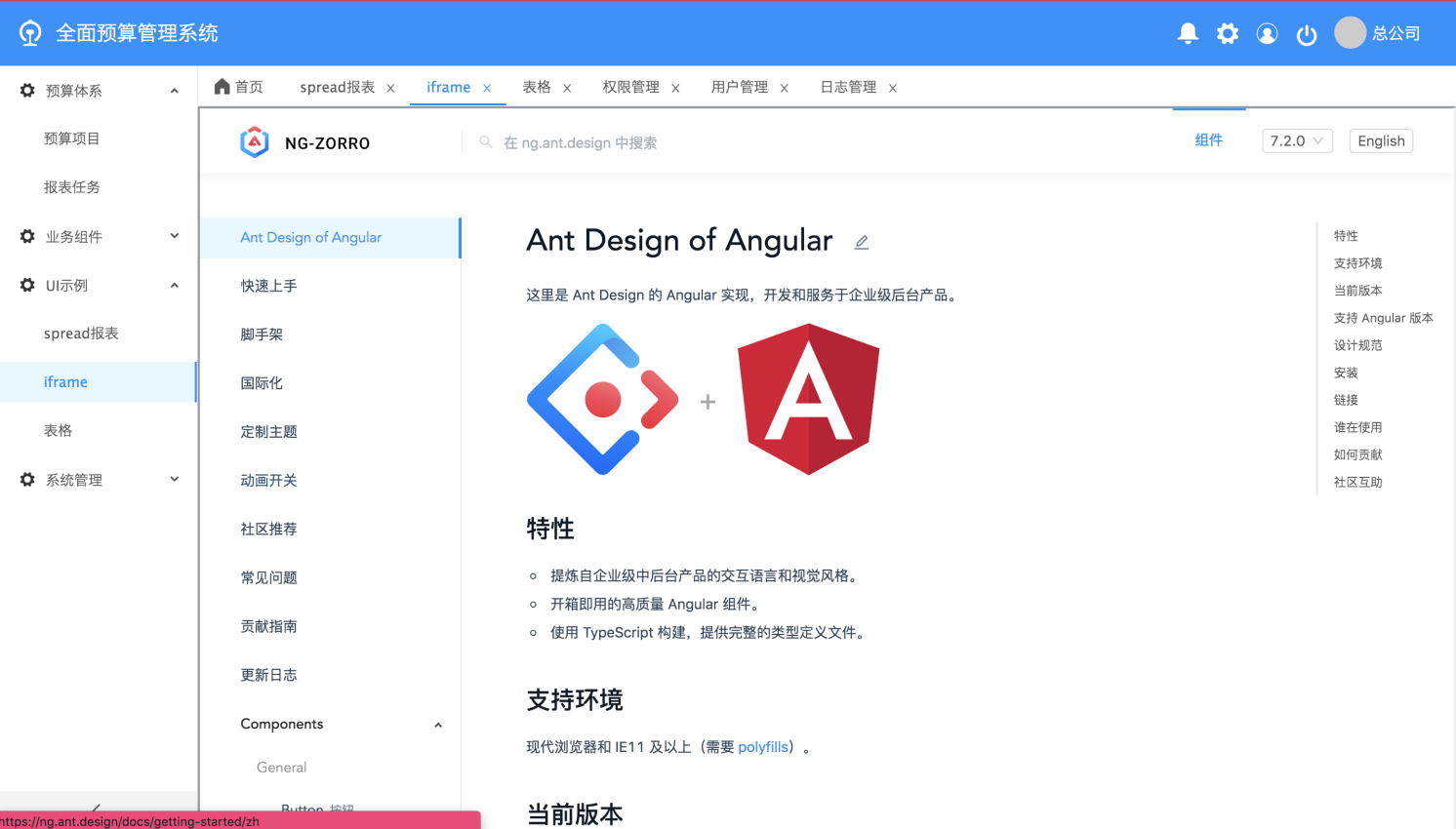Viewport: 1456px width, 829px height.
Task: Jump to 社区互助 anchor link
Action: (x=1357, y=482)
